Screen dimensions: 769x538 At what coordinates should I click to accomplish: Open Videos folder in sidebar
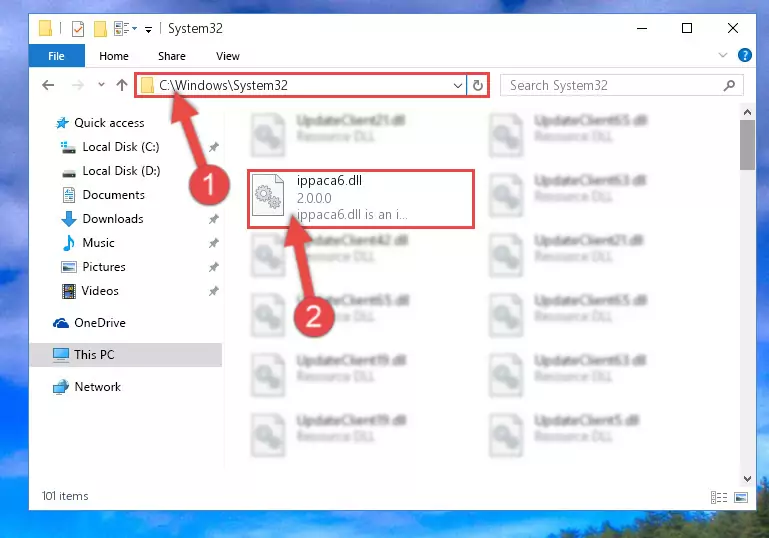pyautogui.click(x=100, y=291)
